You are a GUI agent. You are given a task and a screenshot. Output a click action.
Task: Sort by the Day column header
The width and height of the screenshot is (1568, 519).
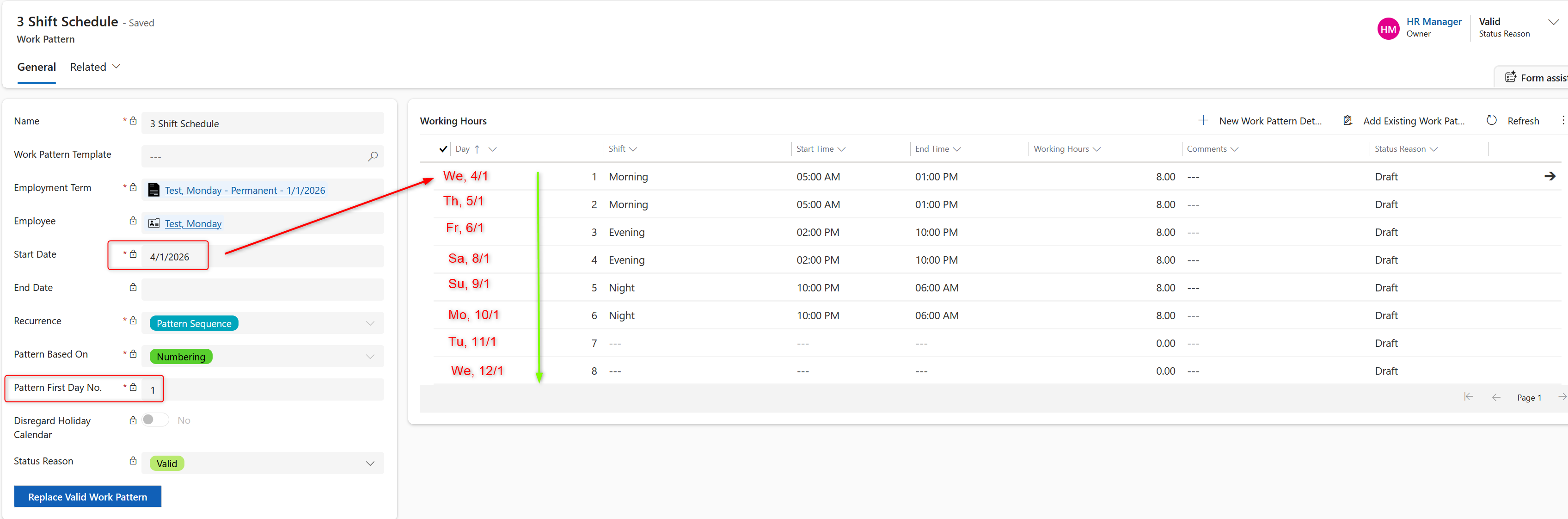tap(463, 148)
